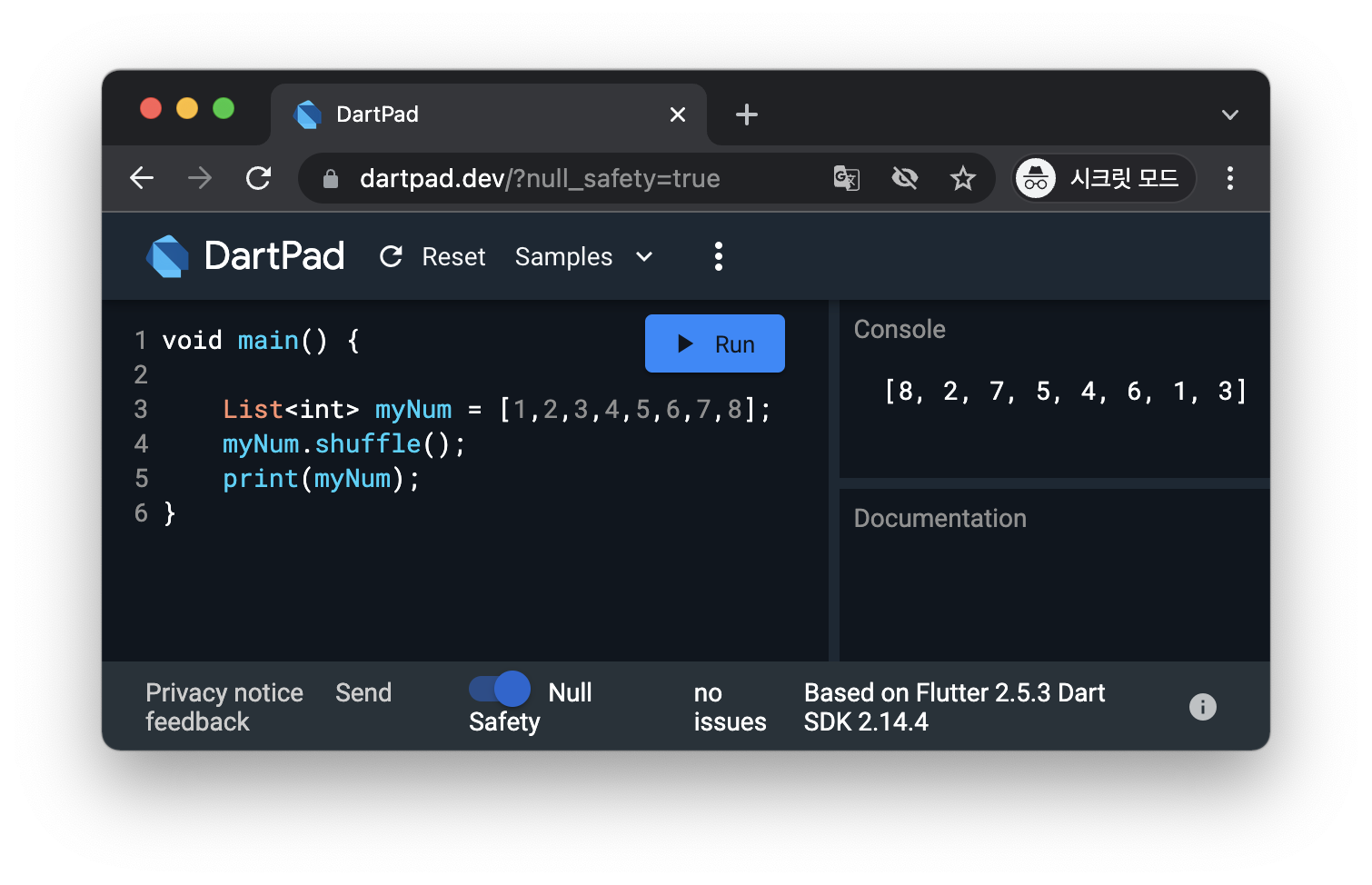This screenshot has height=885, width=1372.
Task: Click the Console panel heading
Action: pyautogui.click(x=900, y=329)
